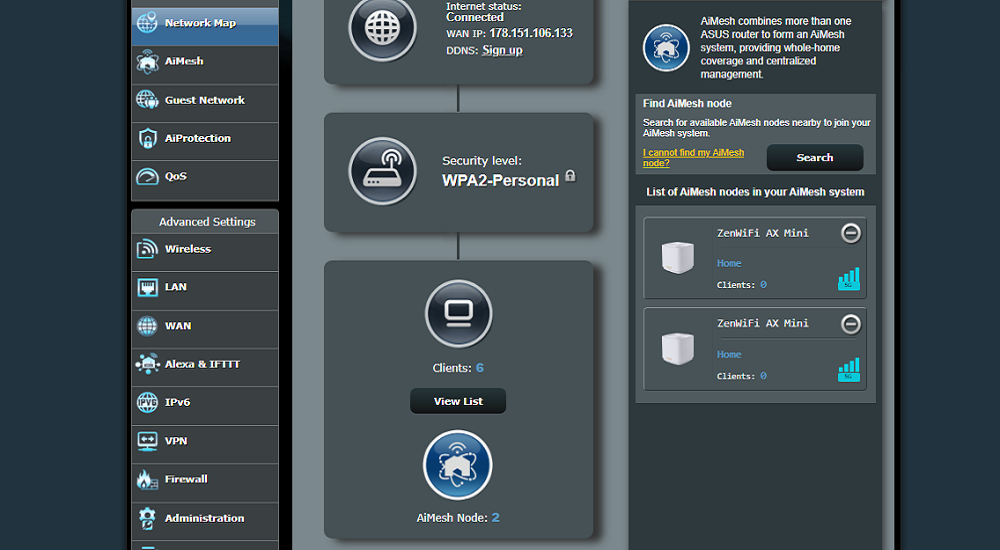The image size is (1000, 550).
Task: Click the Clients computer circle icon
Action: 459,313
